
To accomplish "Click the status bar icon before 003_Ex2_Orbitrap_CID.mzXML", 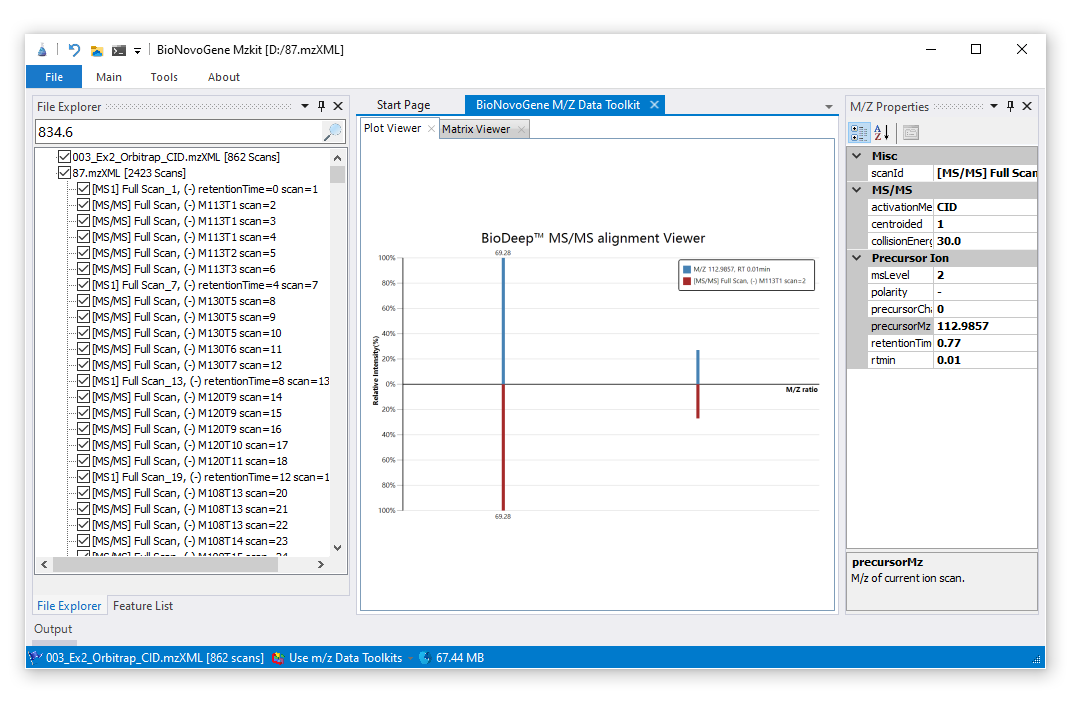I will [x=35, y=658].
